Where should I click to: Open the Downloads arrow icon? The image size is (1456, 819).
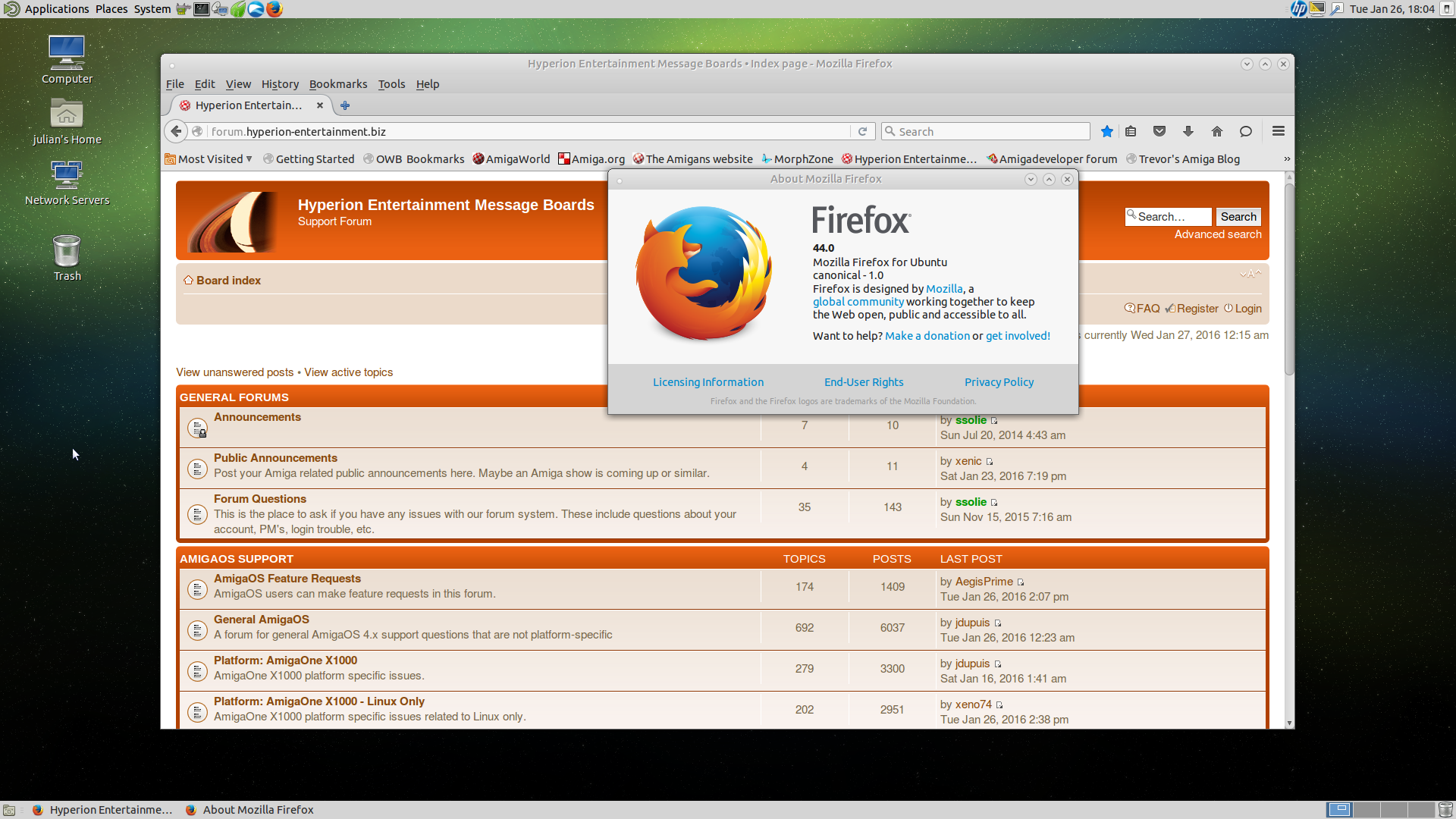click(1188, 131)
